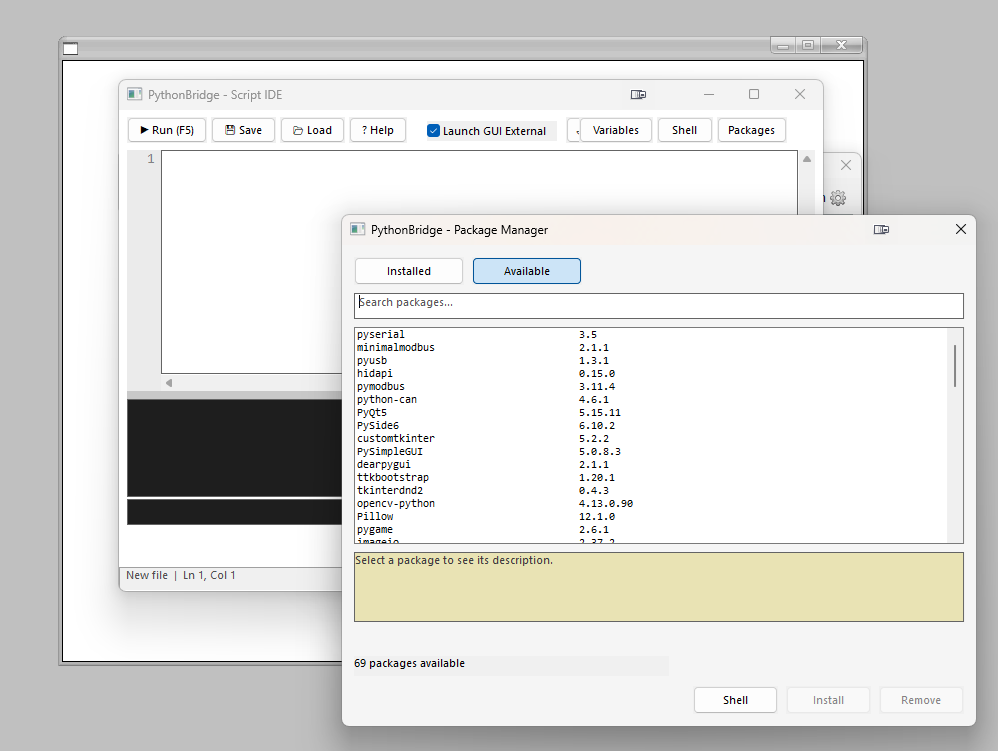Click the editor's horizontal scroll-left arrow
The width and height of the screenshot is (998, 751).
coord(169,383)
